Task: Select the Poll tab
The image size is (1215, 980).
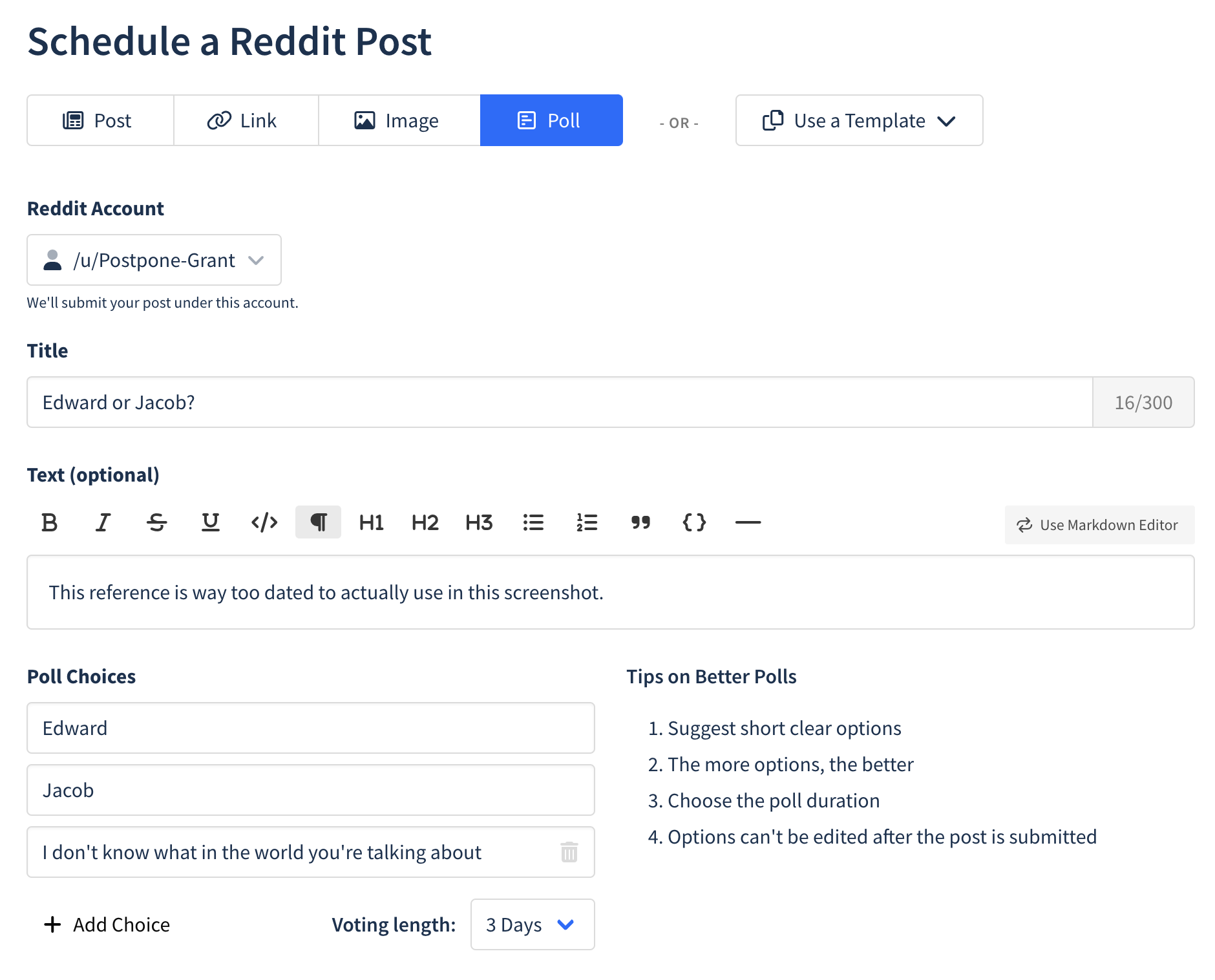Action: pos(551,120)
